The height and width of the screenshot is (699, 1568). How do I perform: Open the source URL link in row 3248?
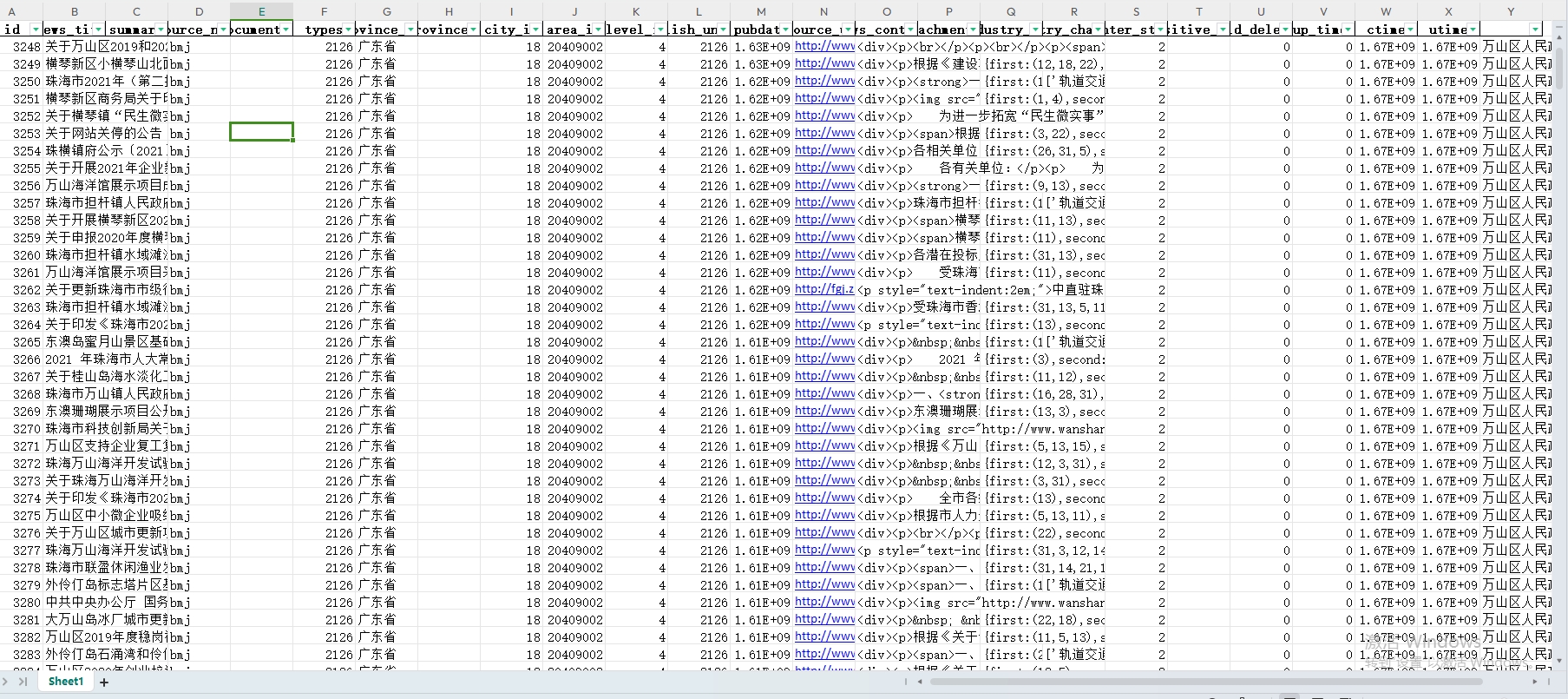(x=824, y=46)
